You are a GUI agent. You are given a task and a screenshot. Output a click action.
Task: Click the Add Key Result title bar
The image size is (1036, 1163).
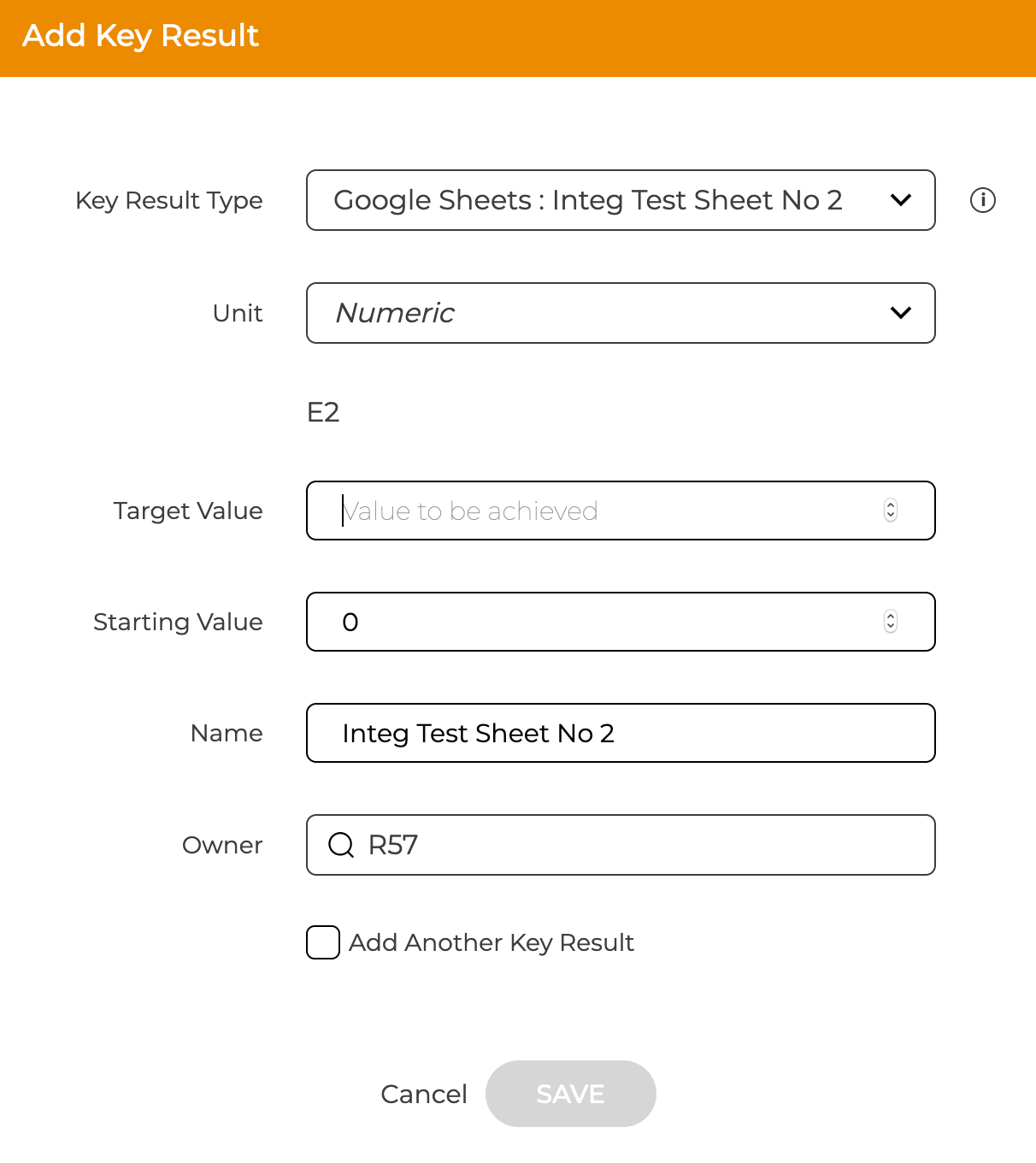[x=140, y=36]
